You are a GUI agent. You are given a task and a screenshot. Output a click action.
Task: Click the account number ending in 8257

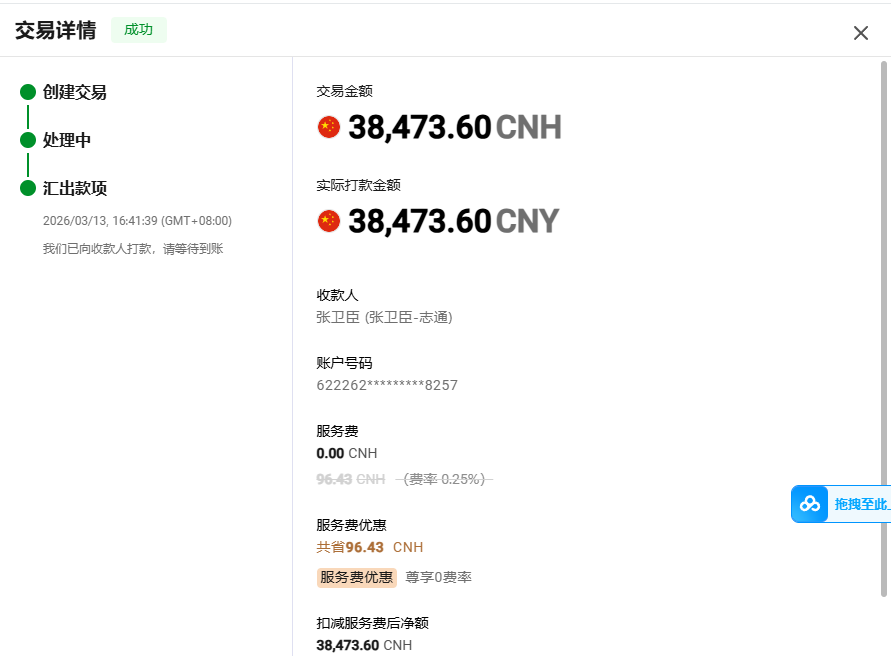387,385
